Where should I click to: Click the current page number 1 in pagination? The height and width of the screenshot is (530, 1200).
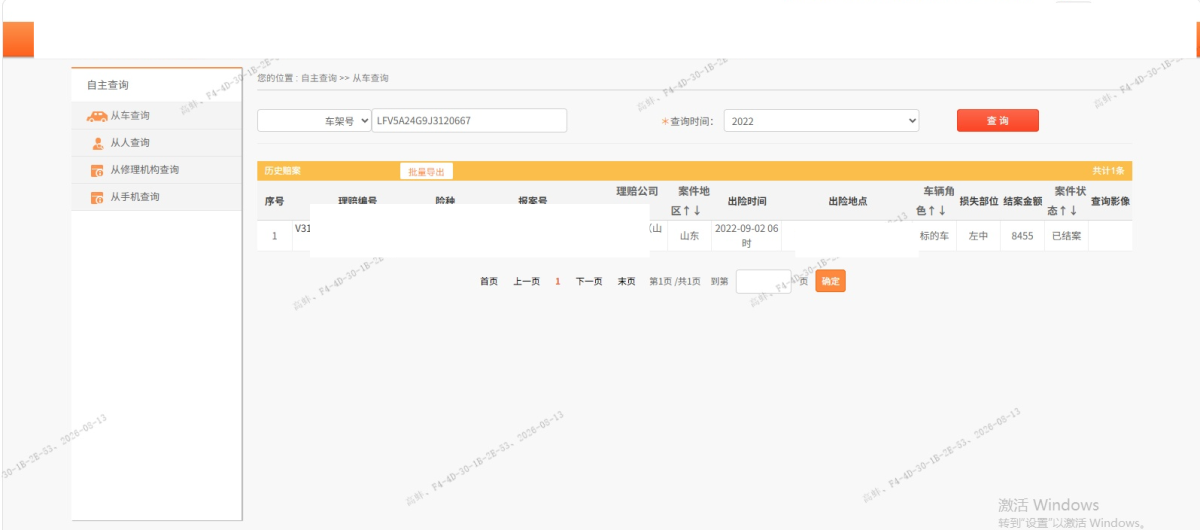click(x=558, y=282)
